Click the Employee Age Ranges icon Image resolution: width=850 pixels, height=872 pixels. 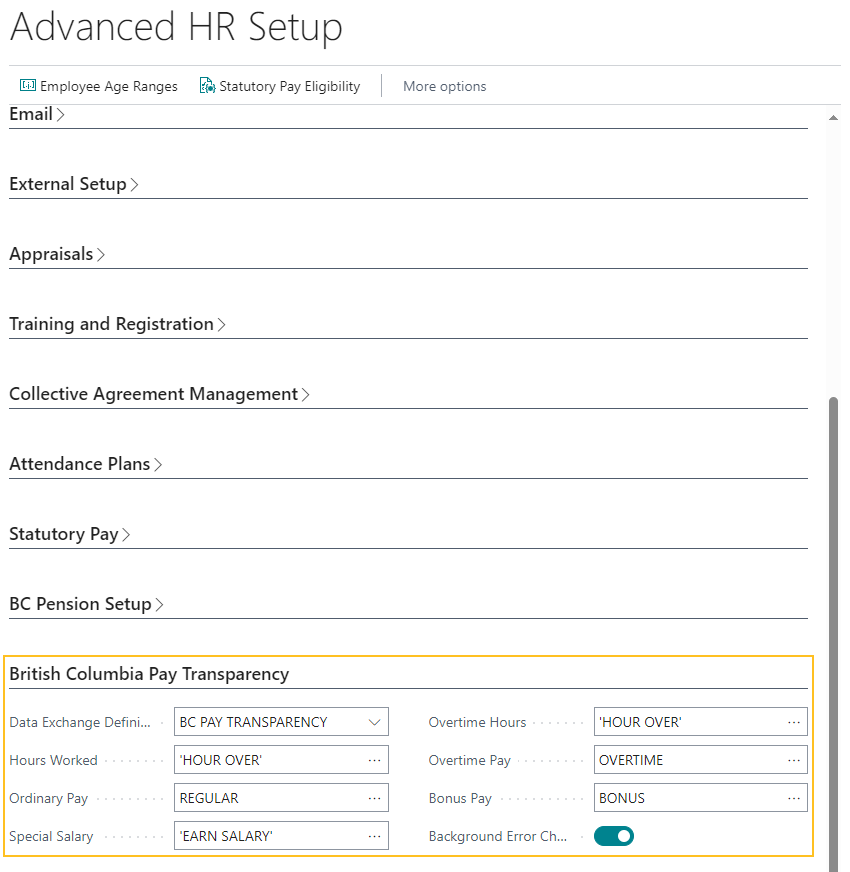click(x=31, y=86)
